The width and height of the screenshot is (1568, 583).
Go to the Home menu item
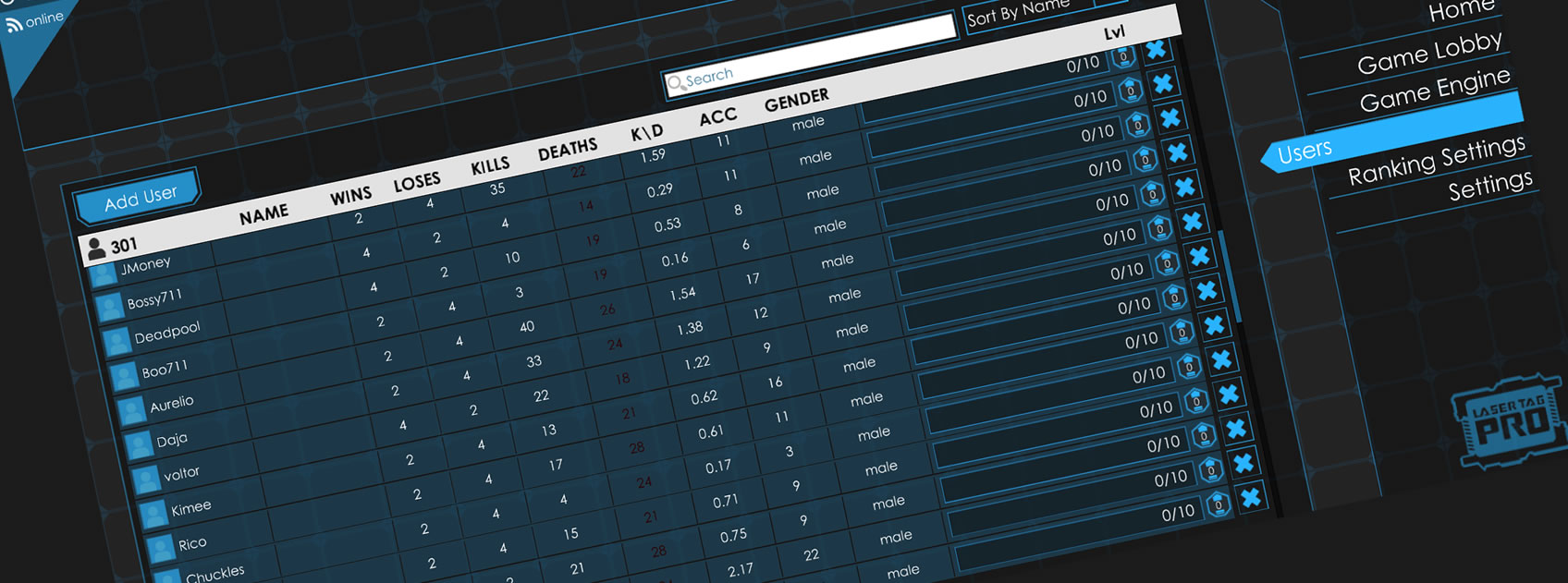tap(1461, 10)
